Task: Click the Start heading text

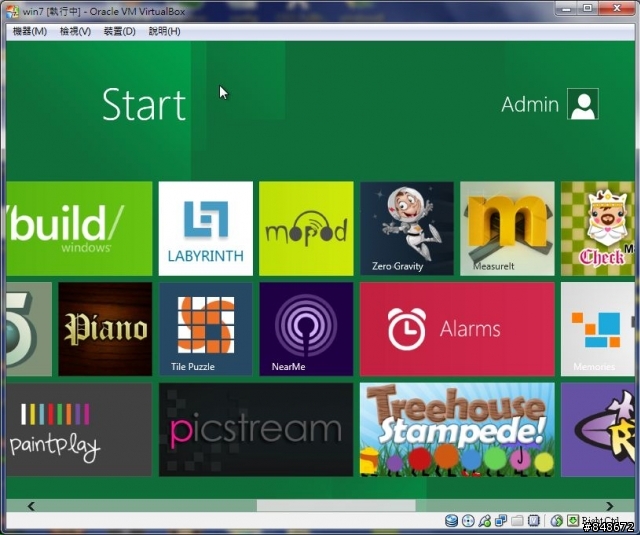Action: click(x=144, y=105)
